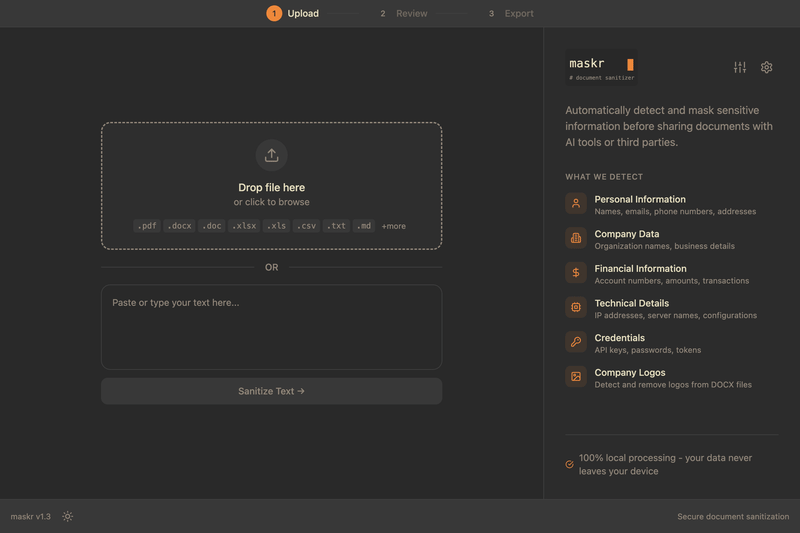
Task: Click the .md file type chip
Action: [364, 226]
